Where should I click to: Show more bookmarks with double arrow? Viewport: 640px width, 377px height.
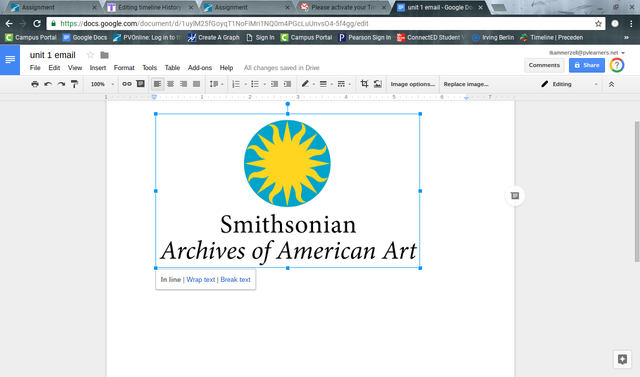(626, 38)
